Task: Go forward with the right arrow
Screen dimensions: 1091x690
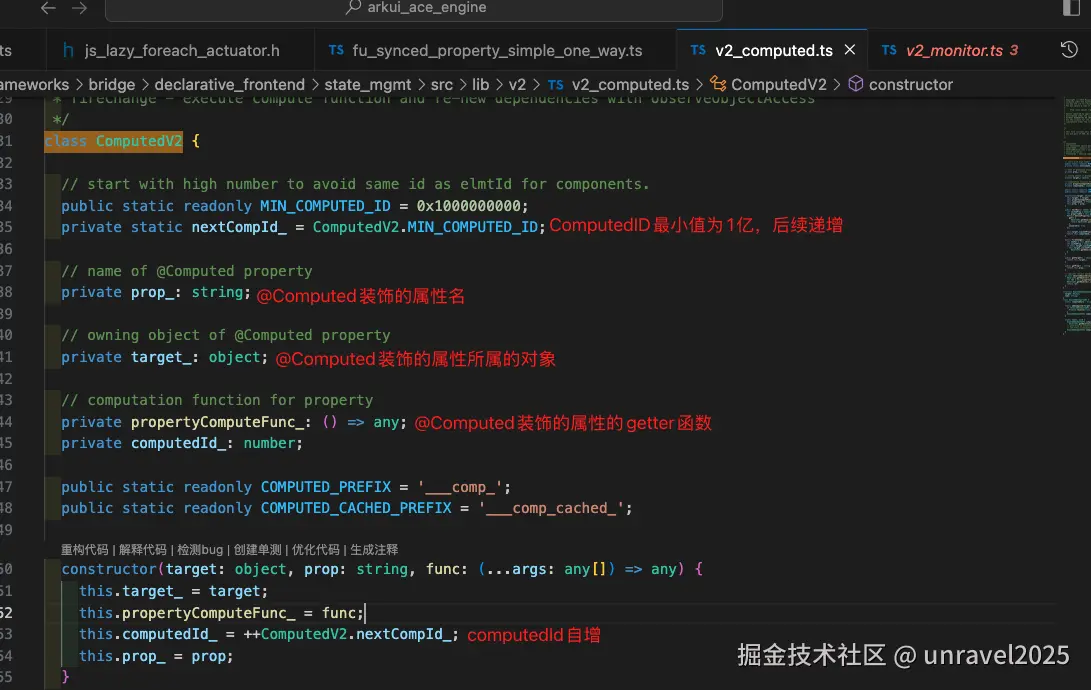Action: pos(80,8)
